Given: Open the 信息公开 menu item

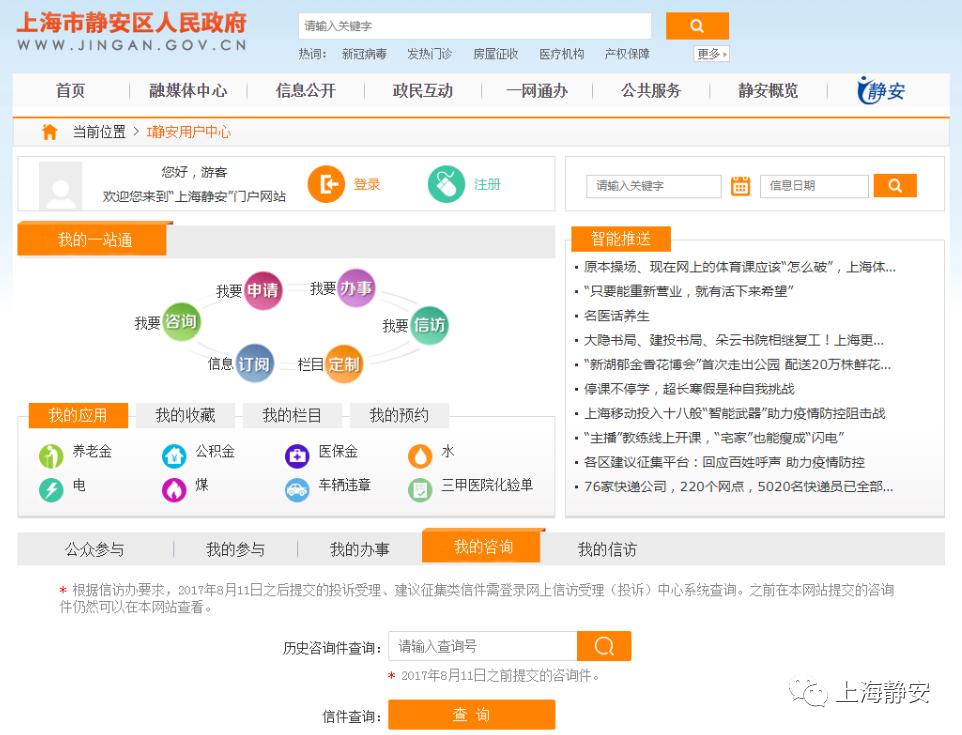Looking at the screenshot, I should coord(302,90).
